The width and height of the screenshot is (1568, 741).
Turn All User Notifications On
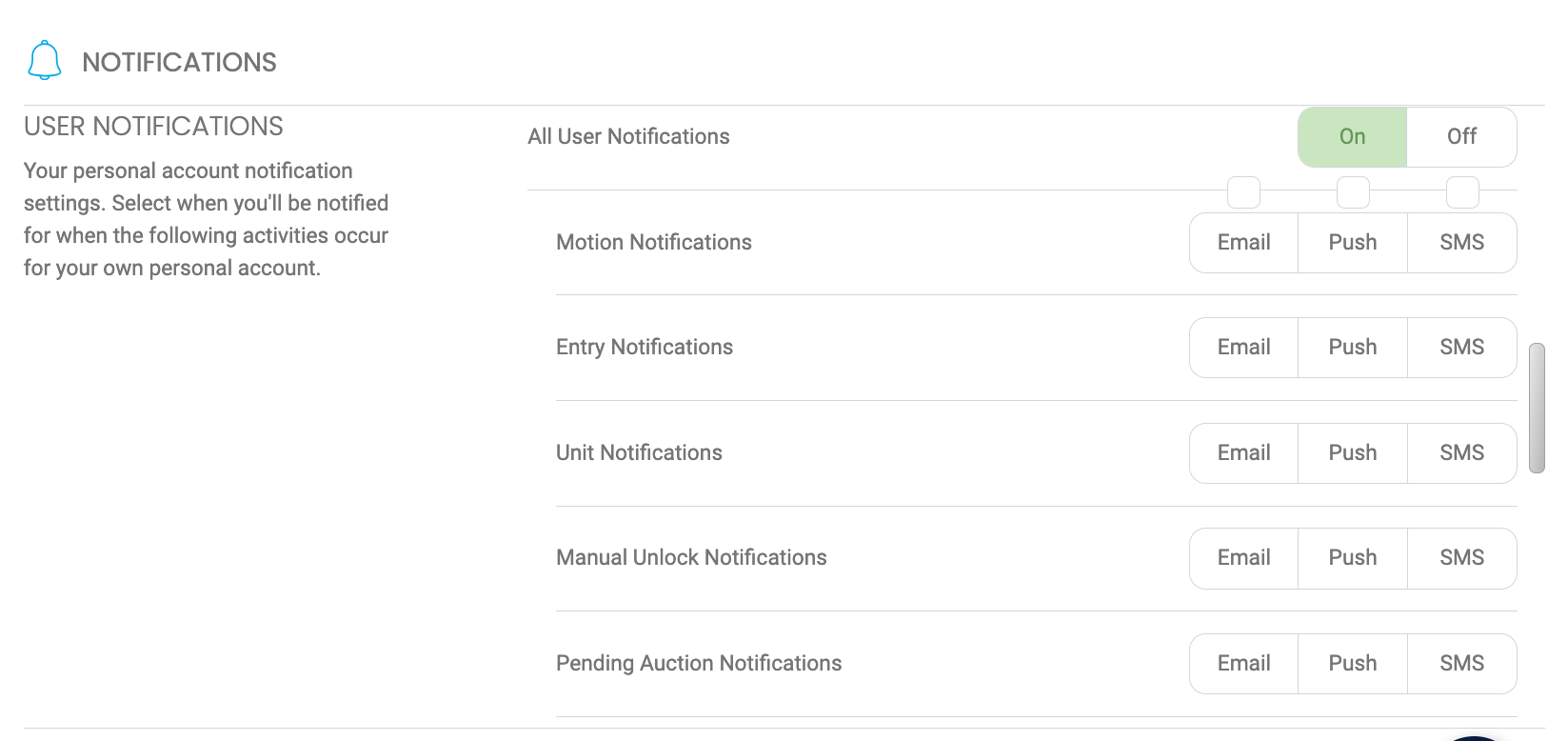pos(1351,136)
